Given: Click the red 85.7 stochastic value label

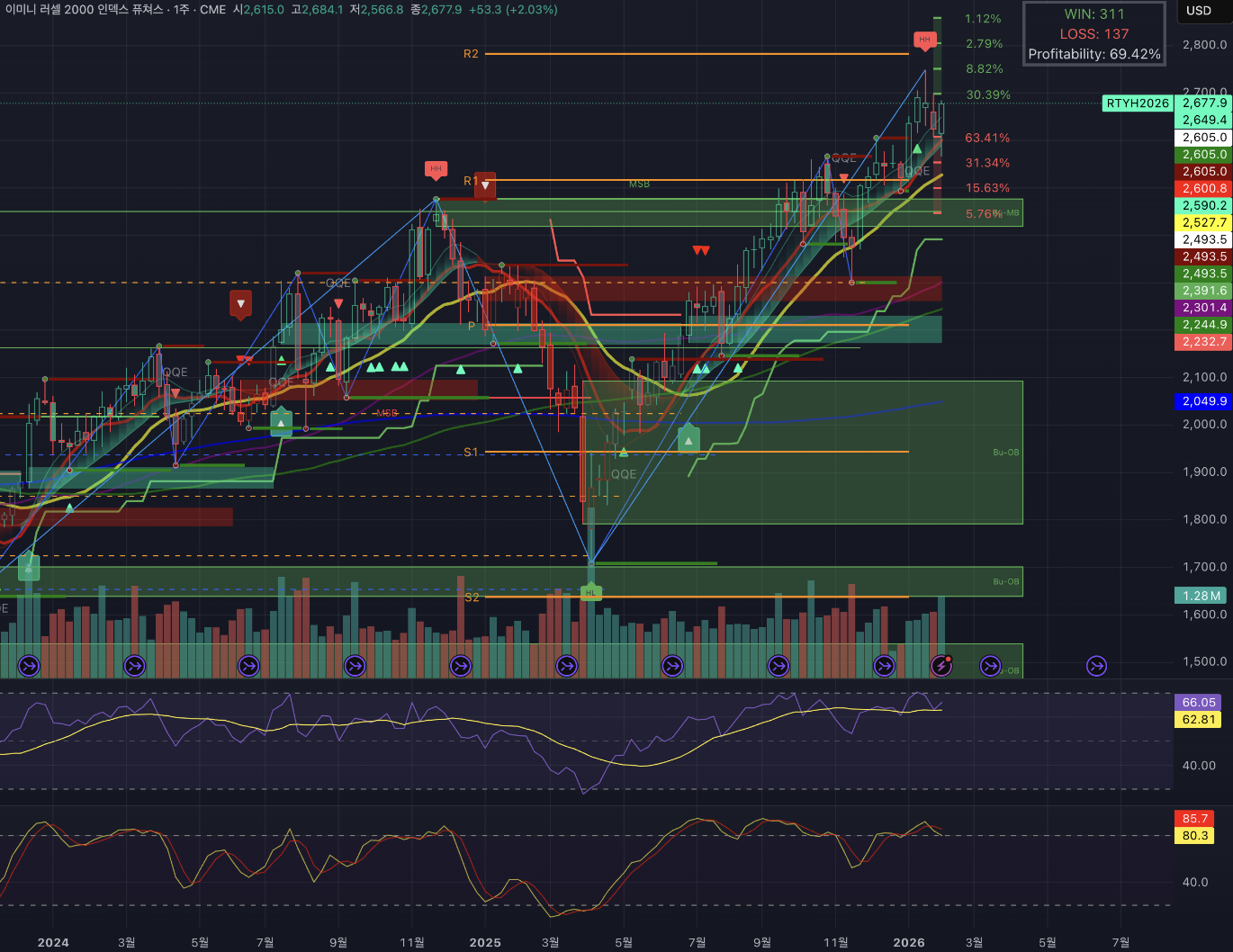Looking at the screenshot, I should click(x=1194, y=819).
